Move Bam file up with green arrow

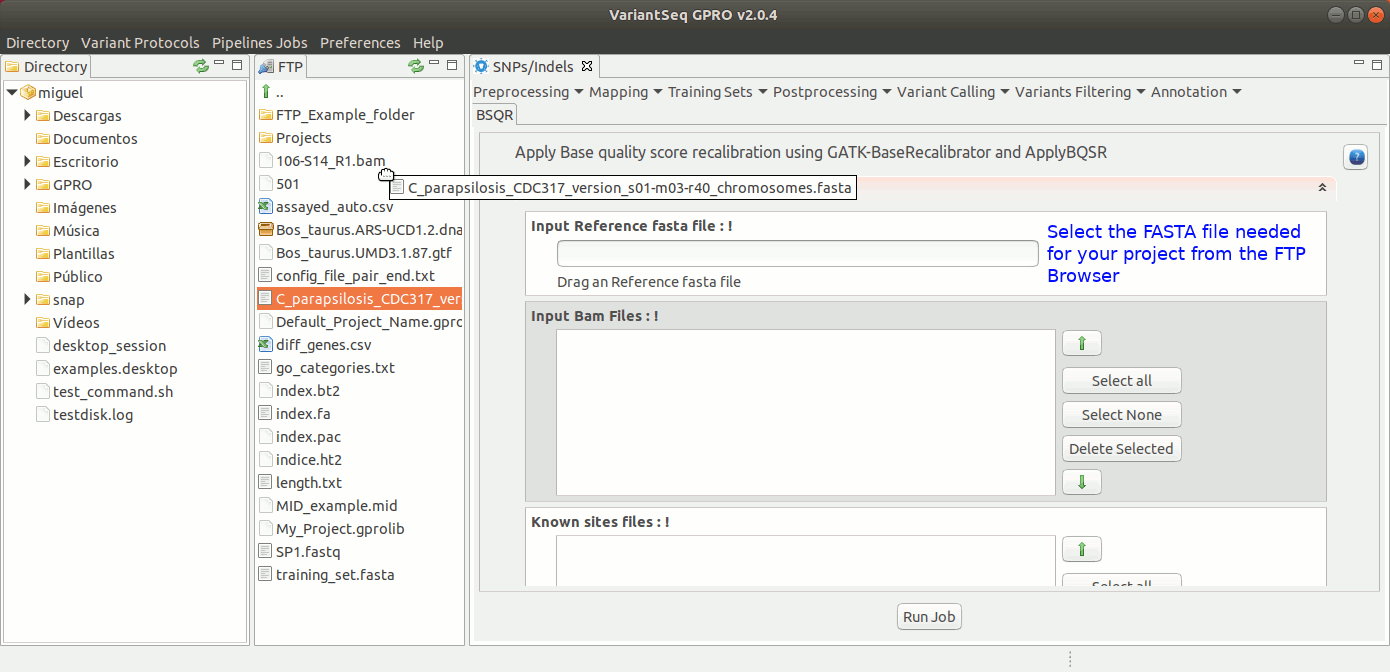point(1081,344)
